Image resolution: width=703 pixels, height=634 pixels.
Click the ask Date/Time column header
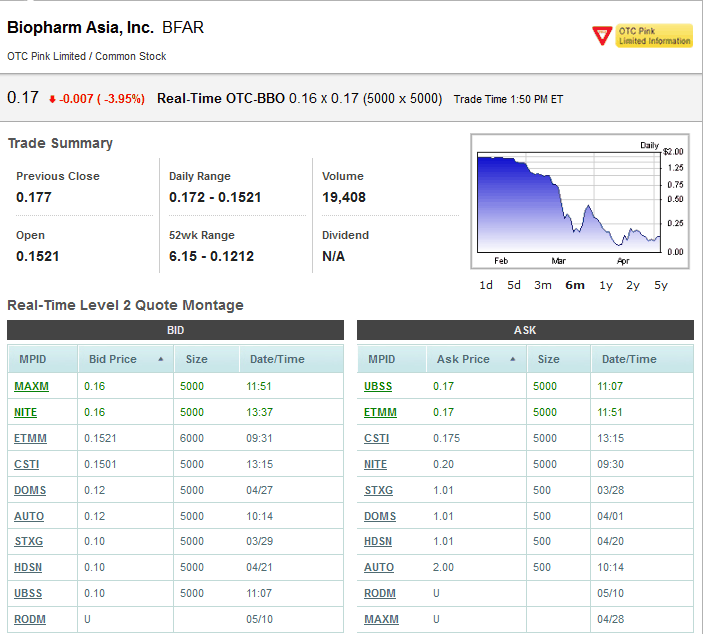pos(629,359)
